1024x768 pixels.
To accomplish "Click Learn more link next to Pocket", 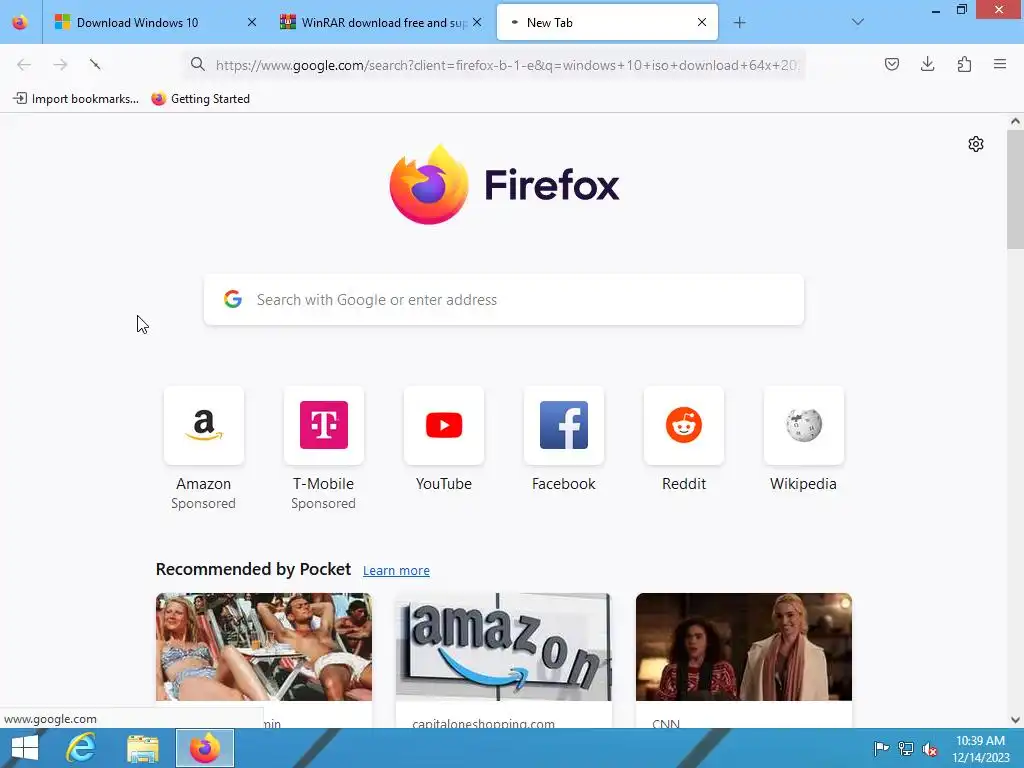I will [x=396, y=570].
